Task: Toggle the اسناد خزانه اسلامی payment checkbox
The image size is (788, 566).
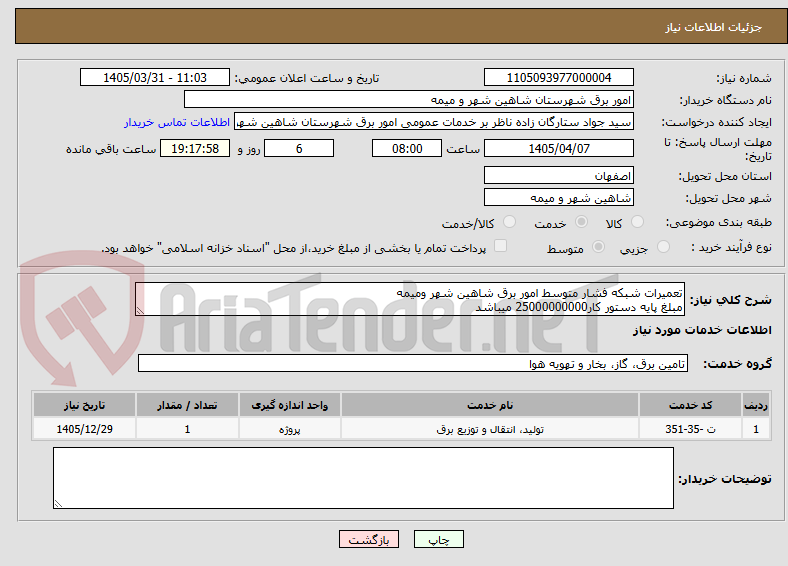Action: 500,245
